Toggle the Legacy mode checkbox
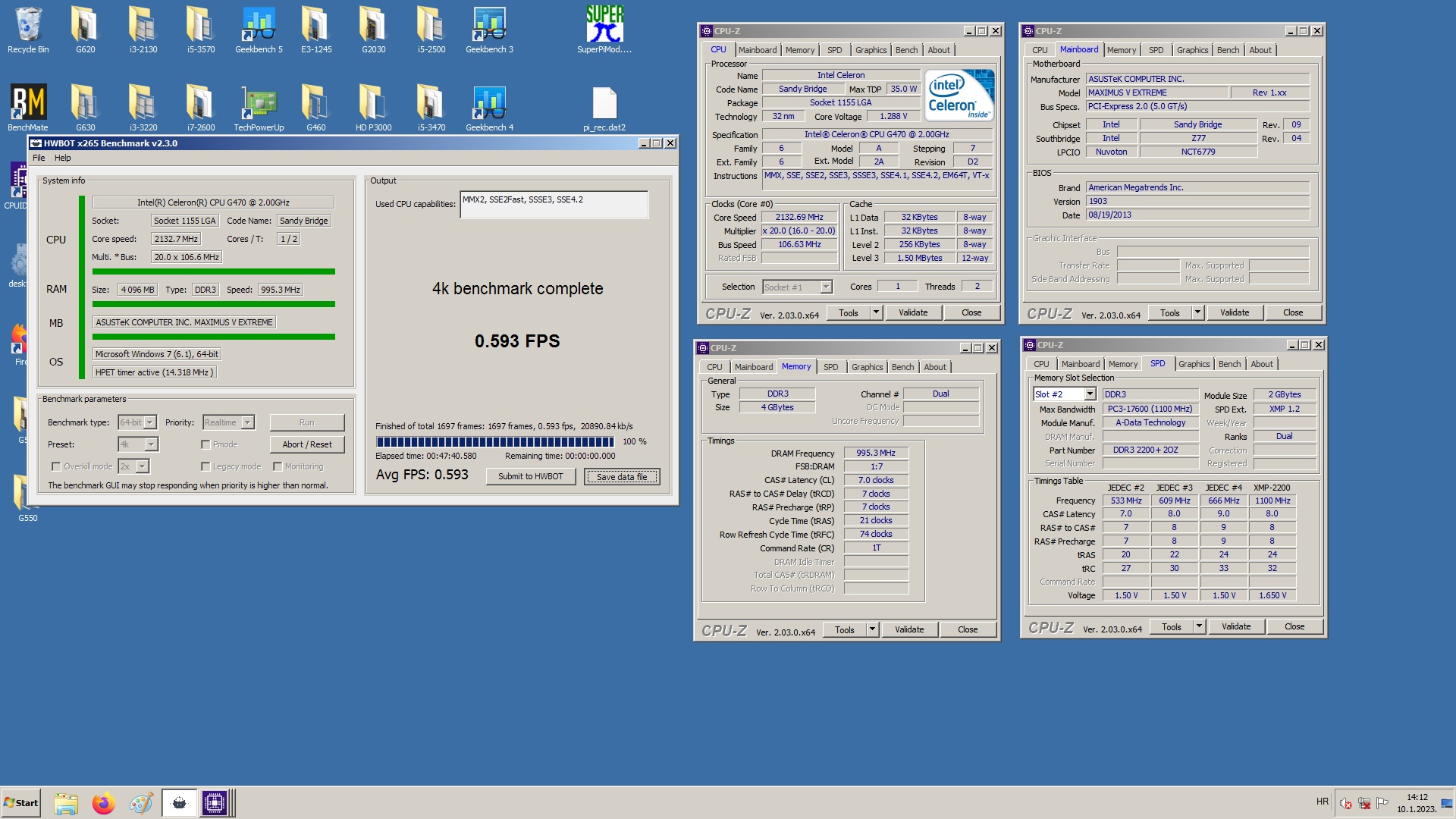 (x=206, y=466)
